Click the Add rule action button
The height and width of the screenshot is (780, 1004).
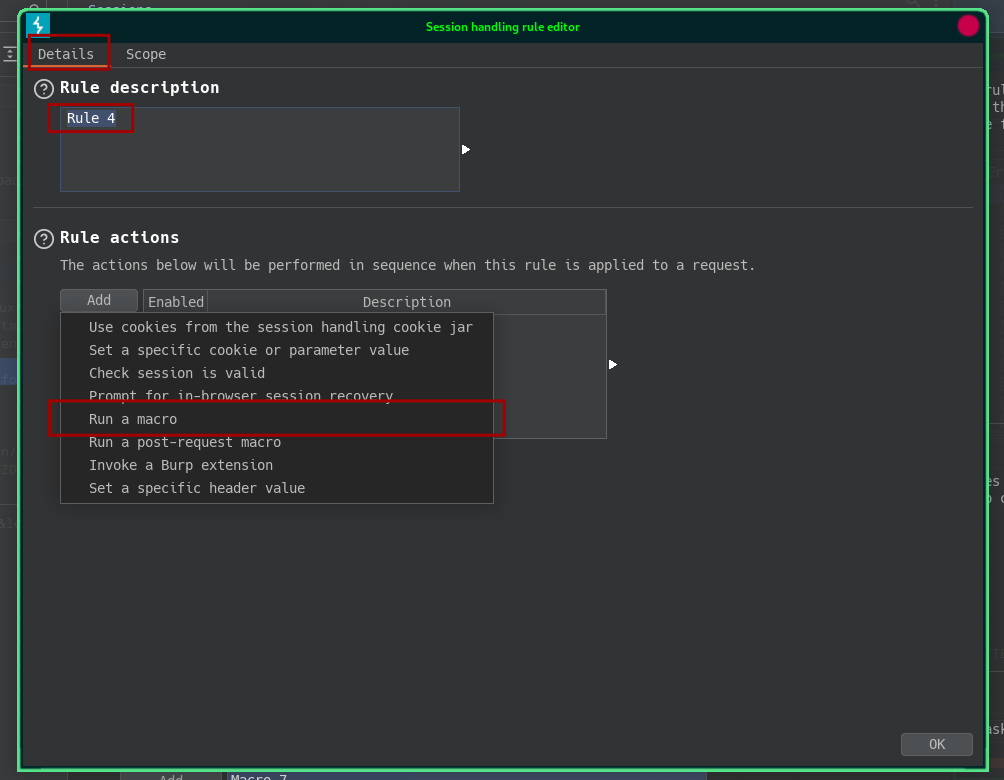coord(99,300)
